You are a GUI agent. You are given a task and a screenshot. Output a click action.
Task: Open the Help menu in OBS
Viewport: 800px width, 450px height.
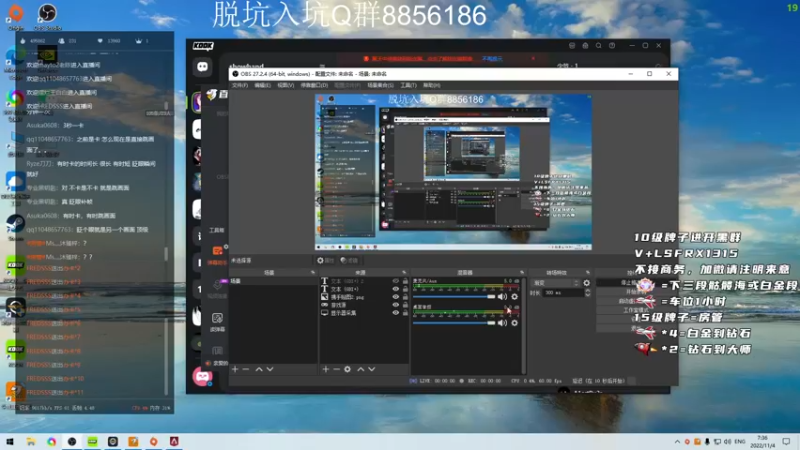click(431, 85)
